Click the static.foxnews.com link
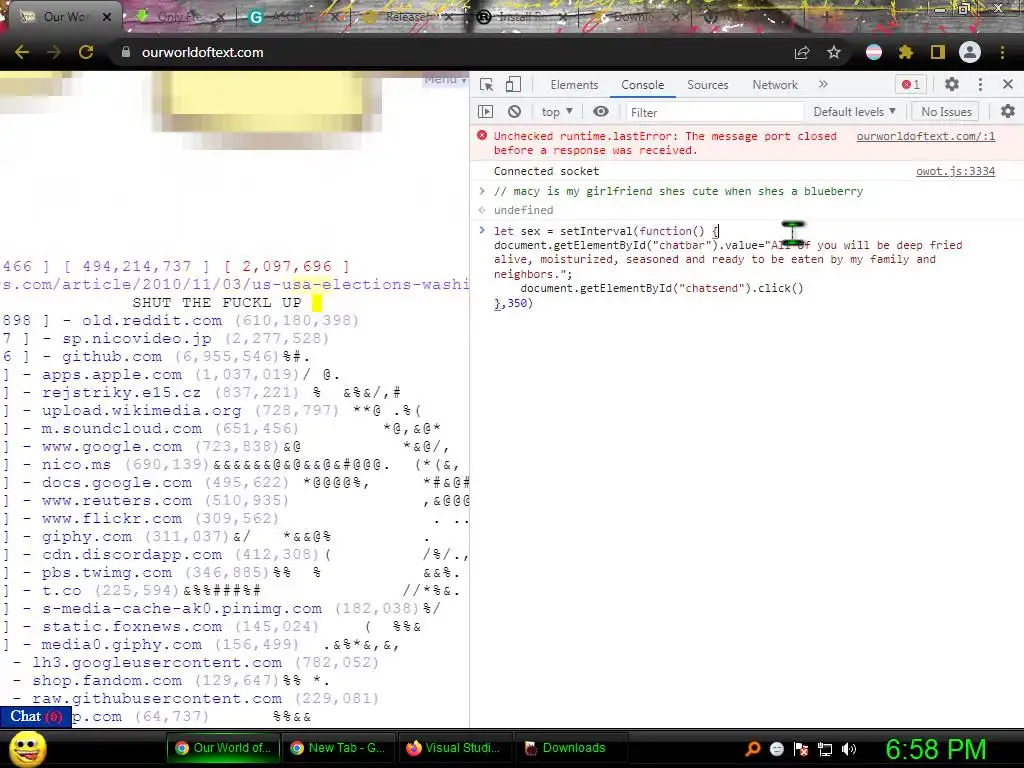This screenshot has height=768, width=1024. [x=132, y=627]
